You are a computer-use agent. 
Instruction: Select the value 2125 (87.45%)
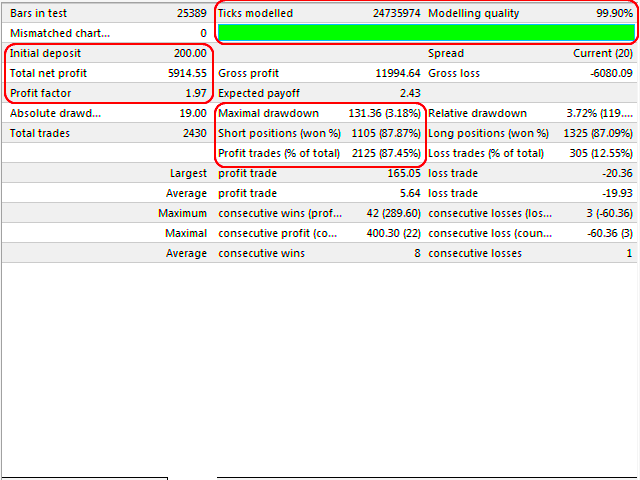pyautogui.click(x=386, y=153)
